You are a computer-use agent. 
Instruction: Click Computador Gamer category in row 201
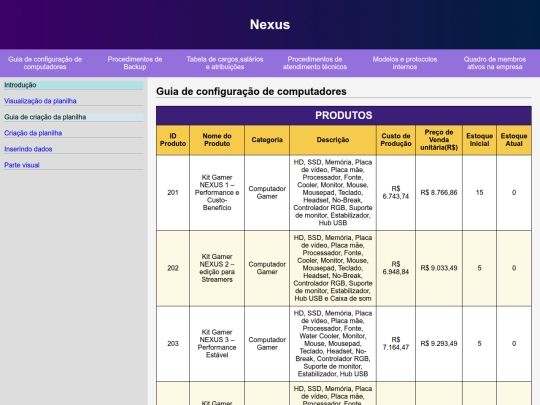pyautogui.click(x=267, y=193)
